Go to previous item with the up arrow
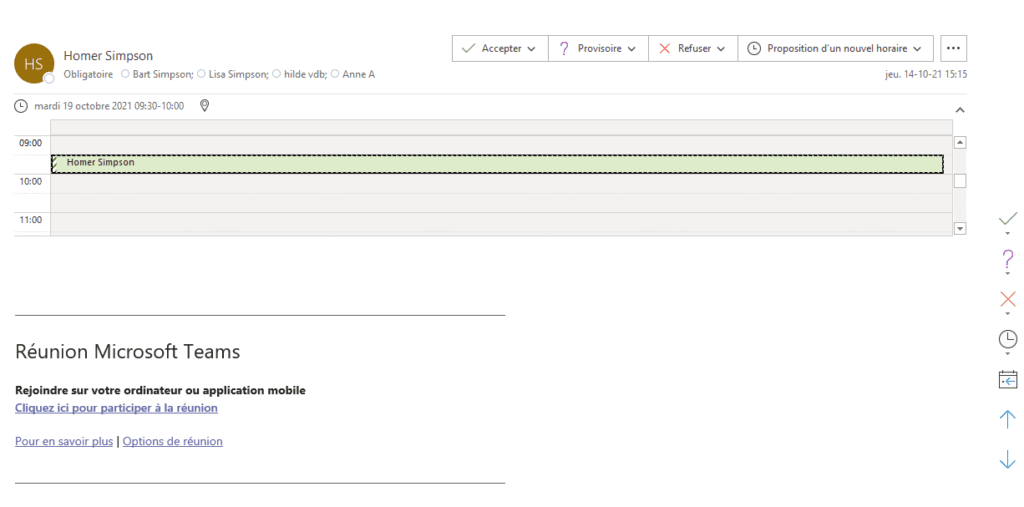 point(1008,419)
